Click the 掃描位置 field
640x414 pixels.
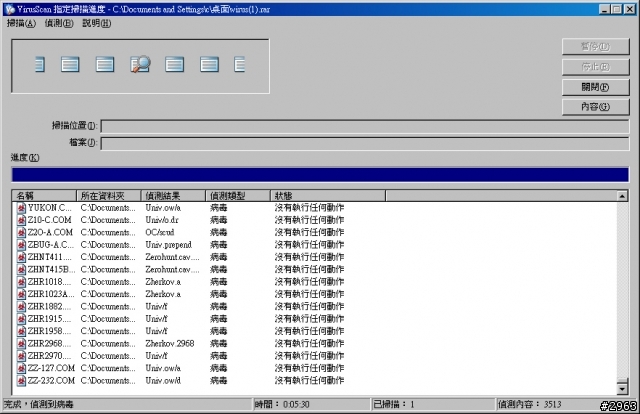[365, 126]
